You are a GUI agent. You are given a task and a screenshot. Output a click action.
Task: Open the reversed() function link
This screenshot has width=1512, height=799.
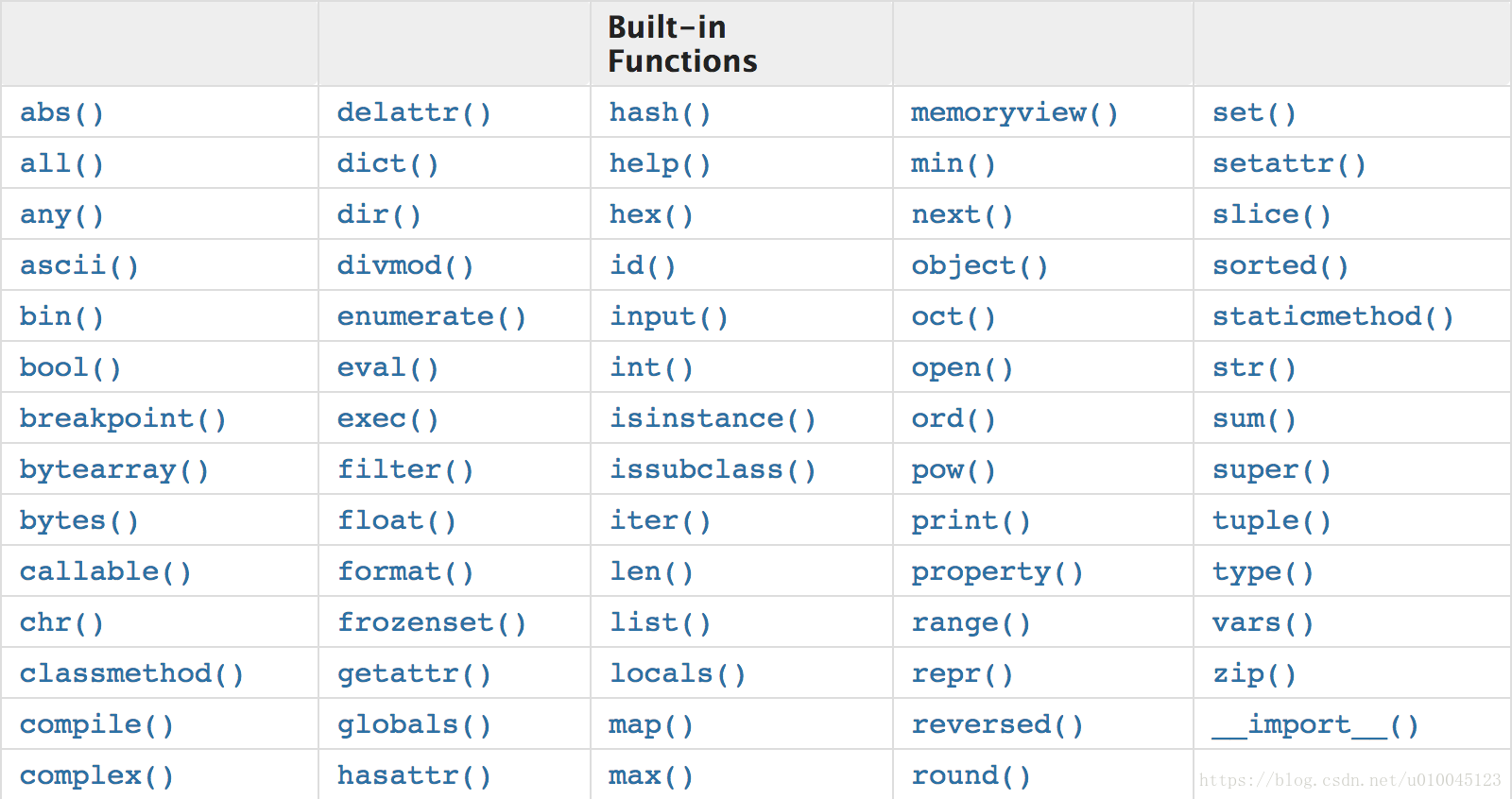click(x=997, y=725)
